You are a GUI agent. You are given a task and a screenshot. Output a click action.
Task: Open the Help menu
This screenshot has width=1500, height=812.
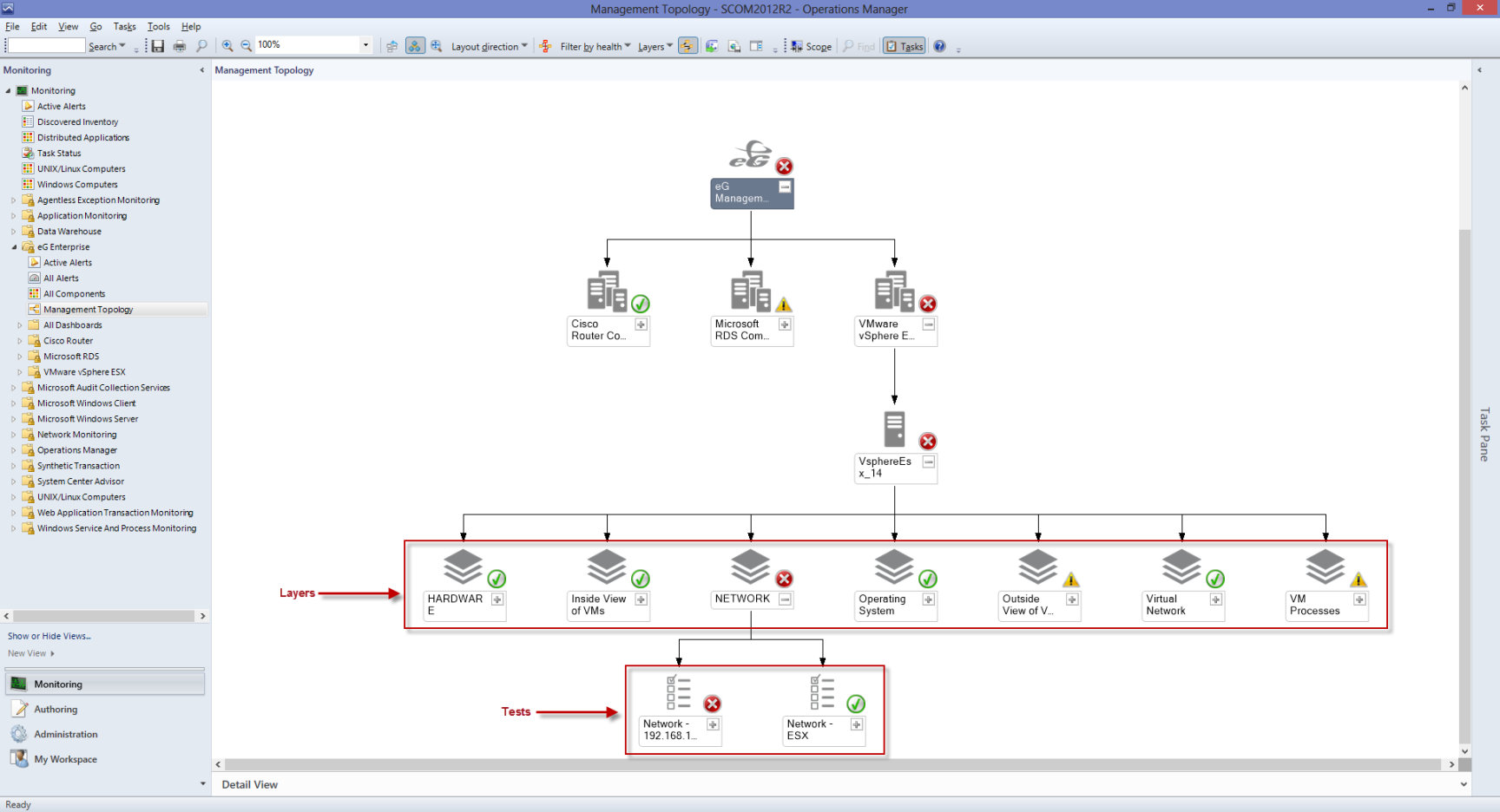[191, 27]
